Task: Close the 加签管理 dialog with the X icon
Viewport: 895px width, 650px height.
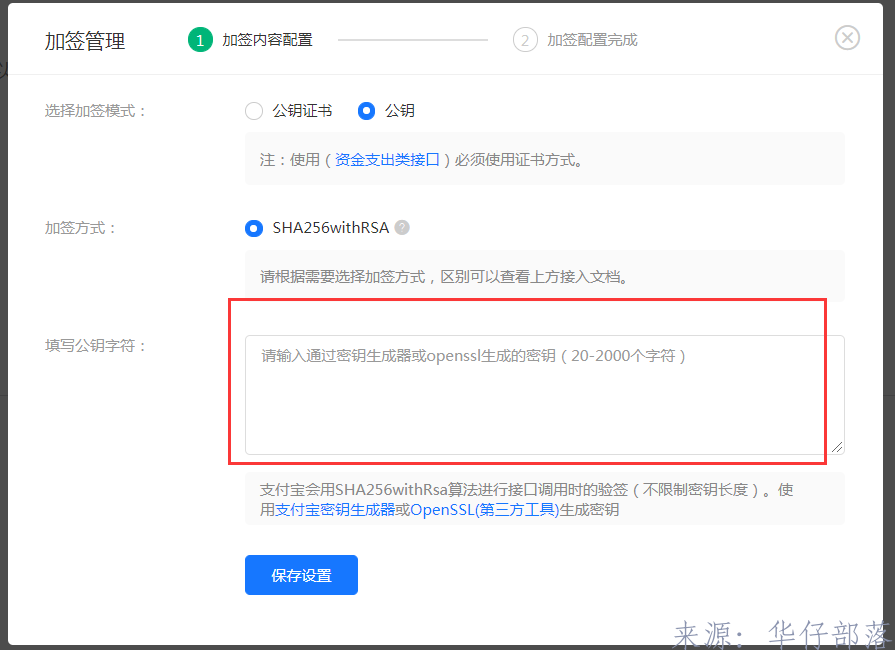Action: click(x=847, y=38)
